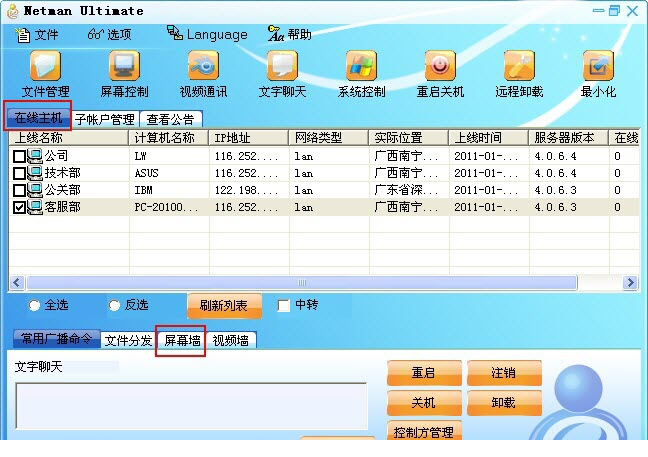648x457 pixels.
Task: Select the 反选 radio button
Action: pos(114,305)
